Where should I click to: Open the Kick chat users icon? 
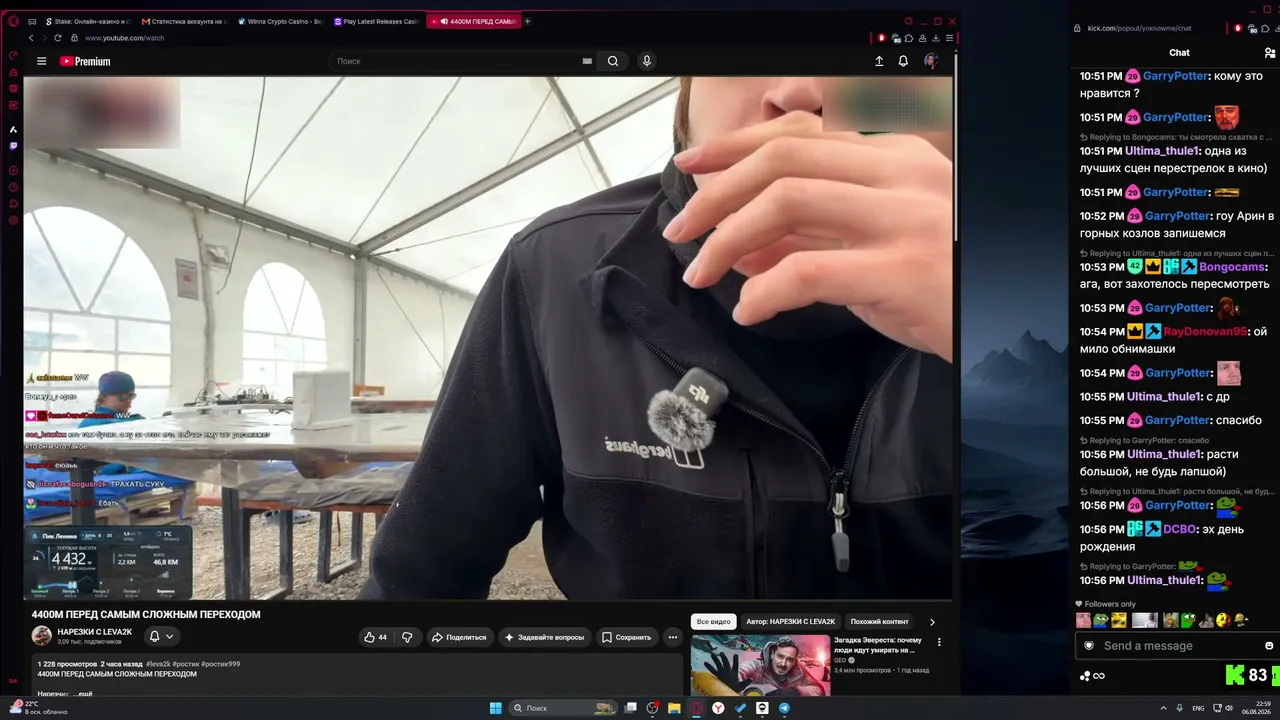(x=1270, y=52)
